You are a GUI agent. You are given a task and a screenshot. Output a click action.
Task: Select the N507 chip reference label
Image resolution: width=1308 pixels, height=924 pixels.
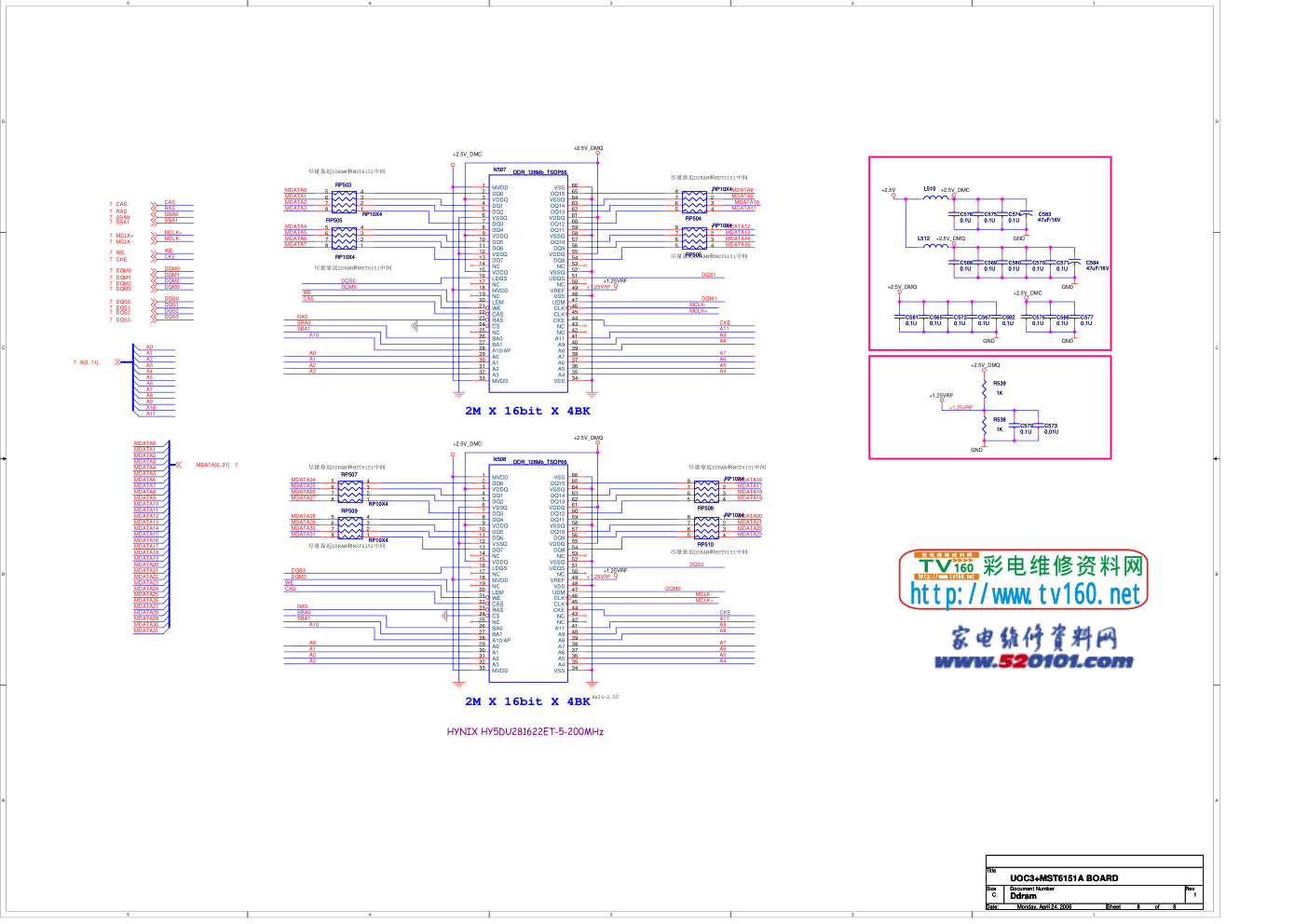pos(499,170)
